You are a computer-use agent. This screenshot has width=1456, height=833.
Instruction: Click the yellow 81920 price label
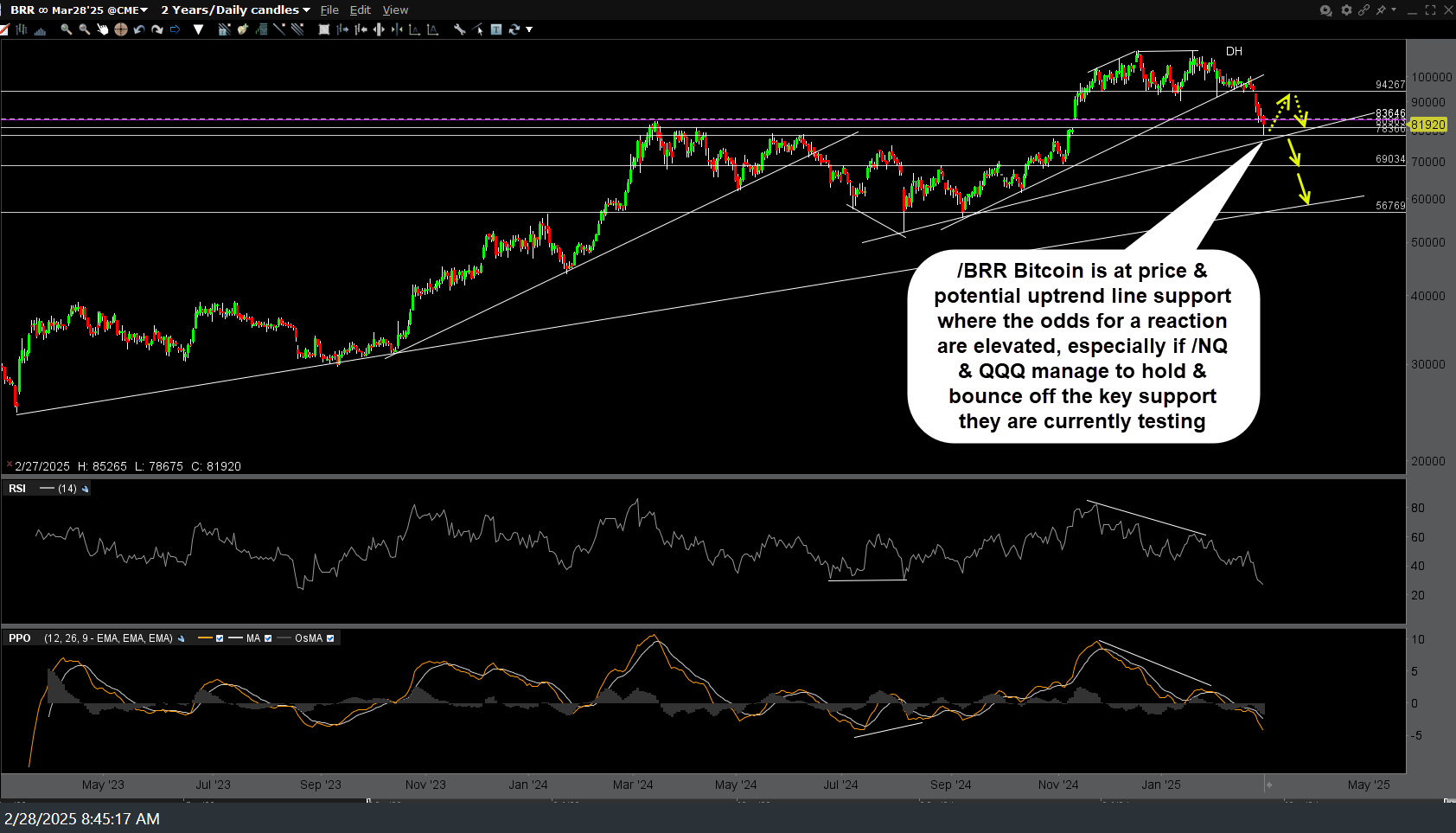click(1427, 125)
